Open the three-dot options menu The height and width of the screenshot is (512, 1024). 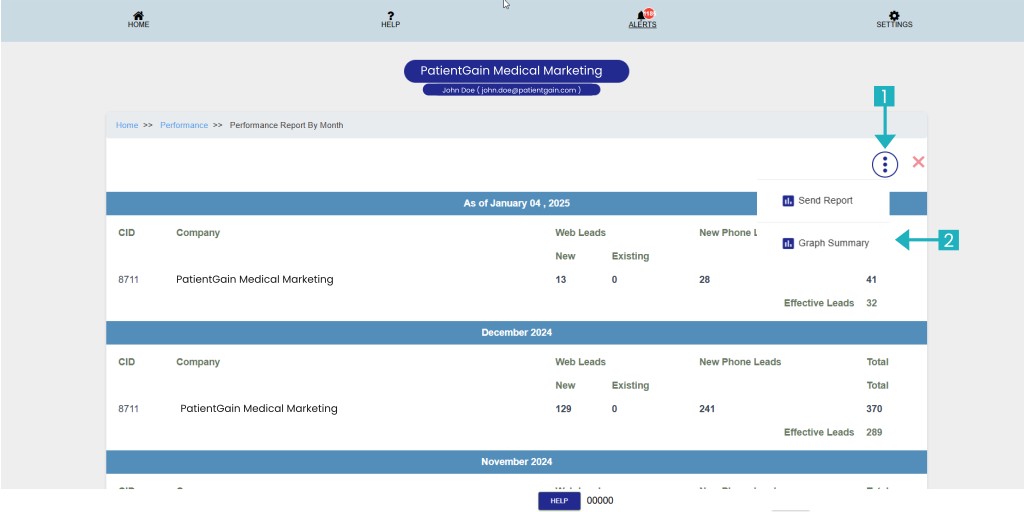pos(885,164)
